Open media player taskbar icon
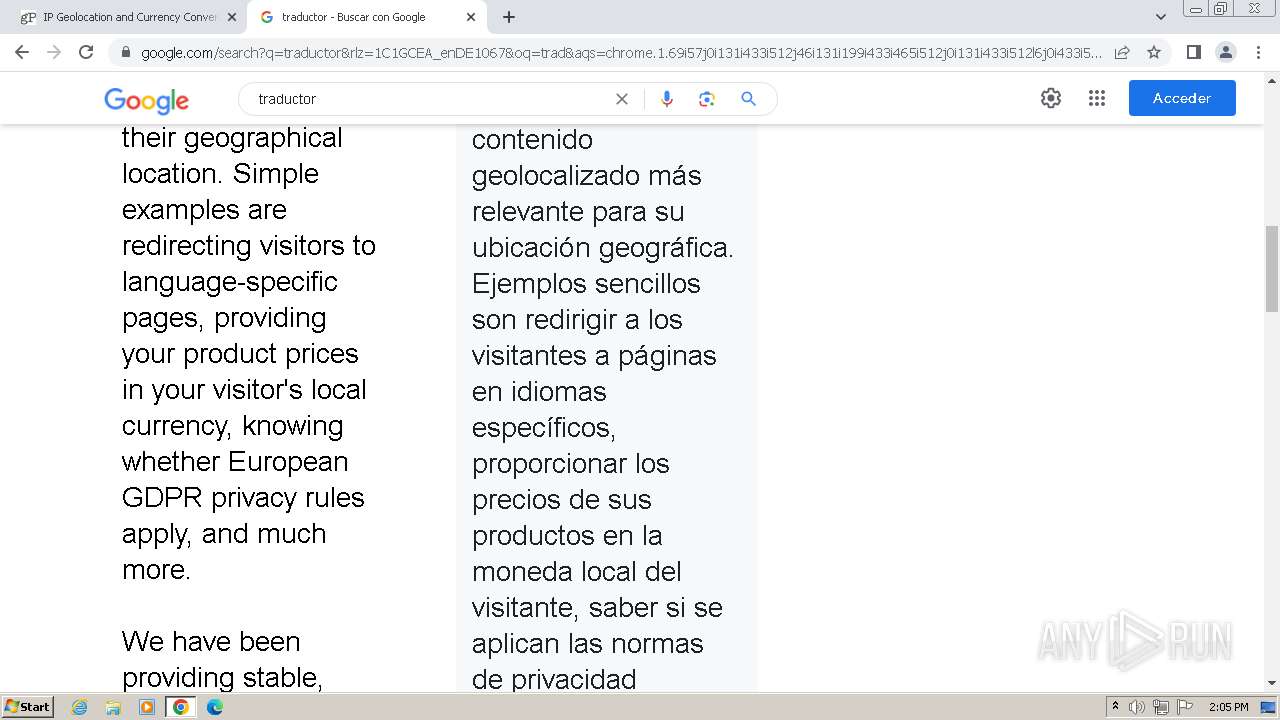Viewport: 1280px width, 720px height. point(147,707)
